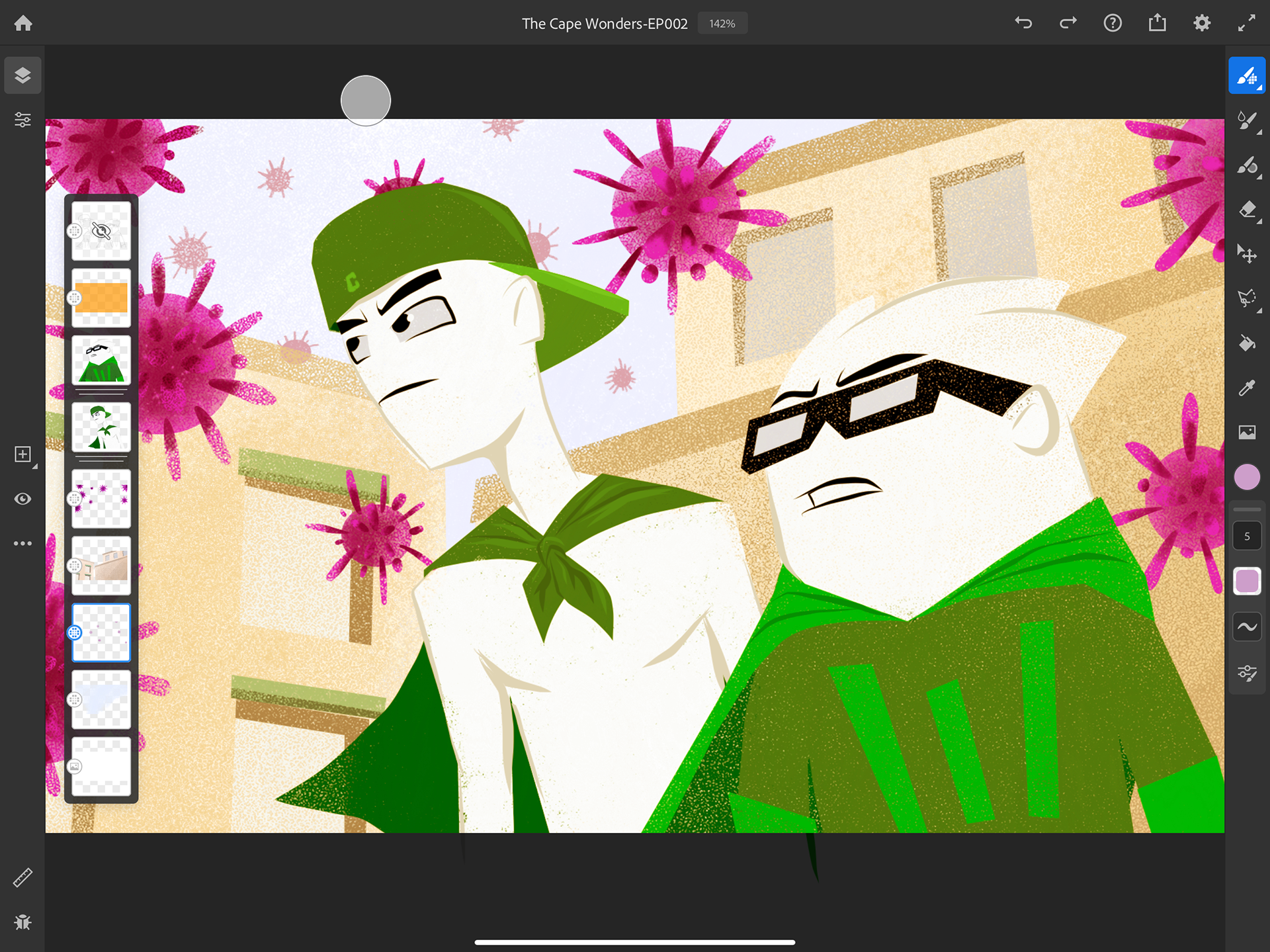Viewport: 1270px width, 952px height.
Task: Choose the transform move tool
Action: (x=1246, y=254)
